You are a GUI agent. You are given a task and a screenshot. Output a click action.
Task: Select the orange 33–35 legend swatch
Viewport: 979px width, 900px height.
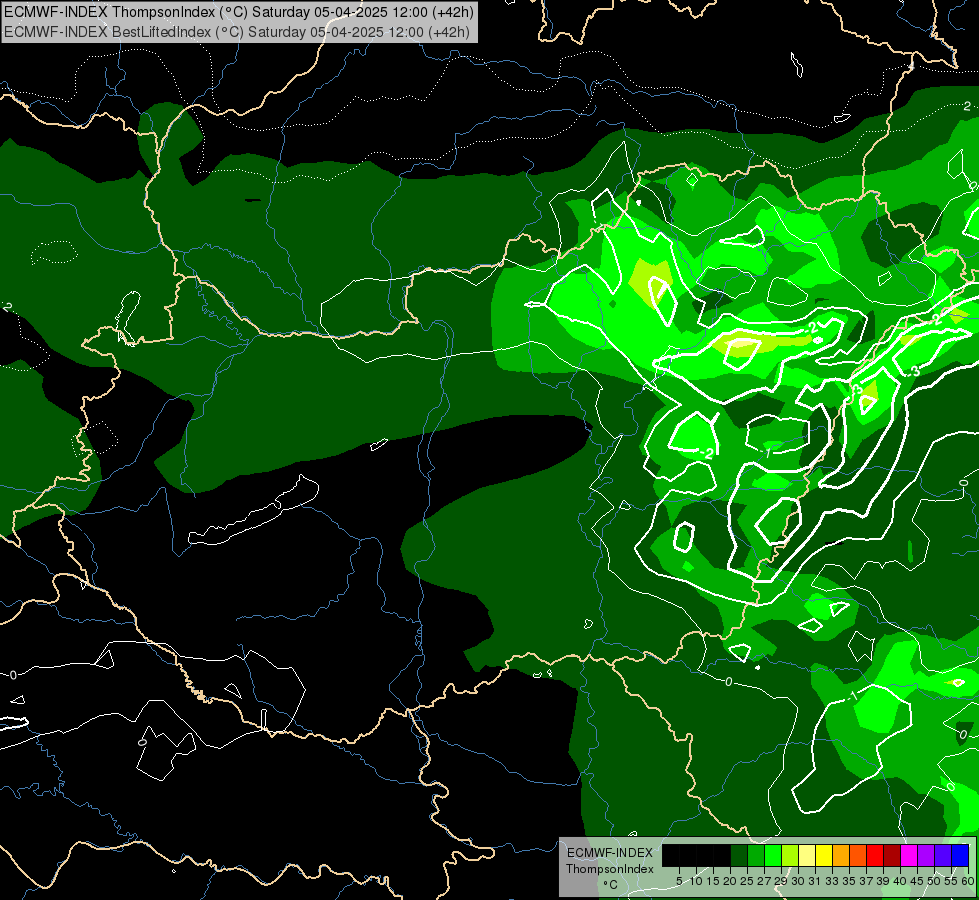point(841,855)
